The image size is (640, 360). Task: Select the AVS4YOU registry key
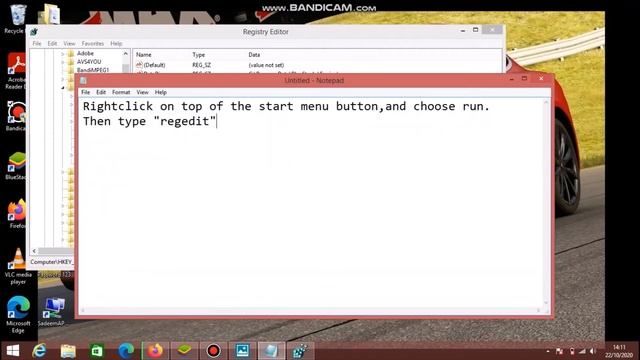tap(89, 62)
